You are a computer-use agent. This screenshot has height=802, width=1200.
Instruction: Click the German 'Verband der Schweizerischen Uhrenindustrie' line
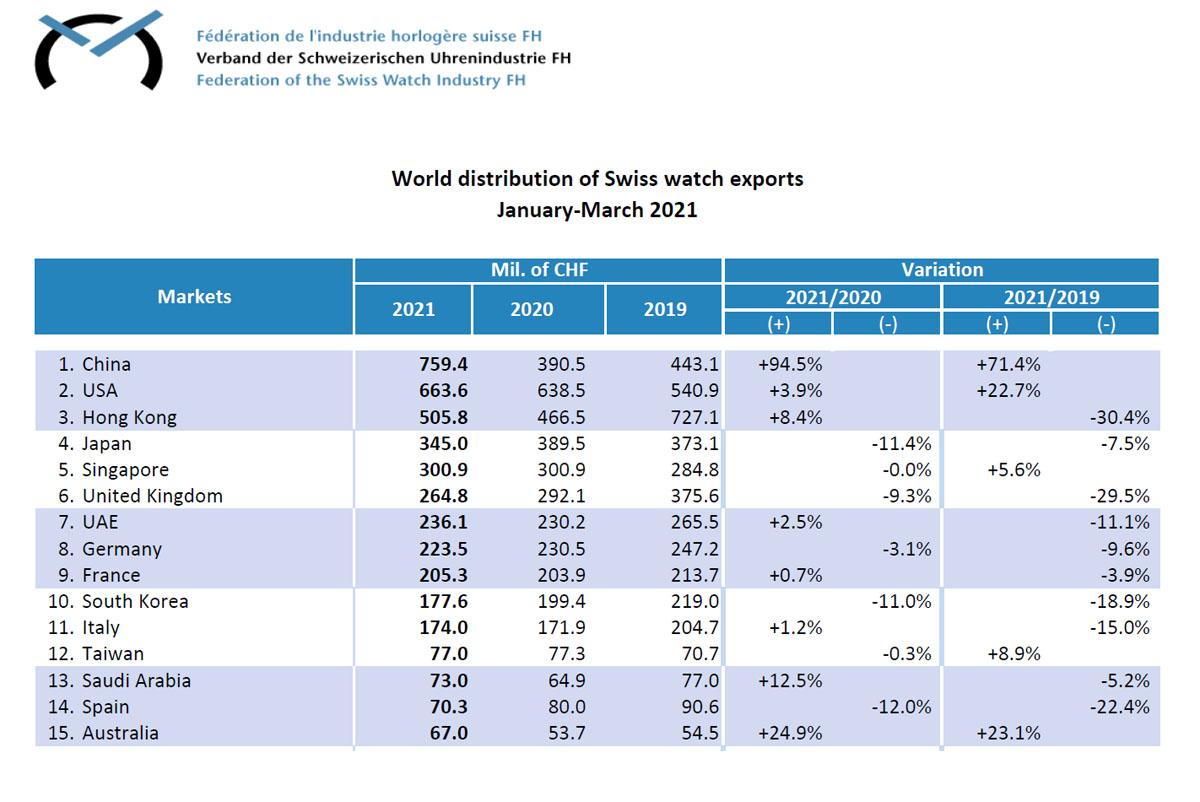click(384, 58)
